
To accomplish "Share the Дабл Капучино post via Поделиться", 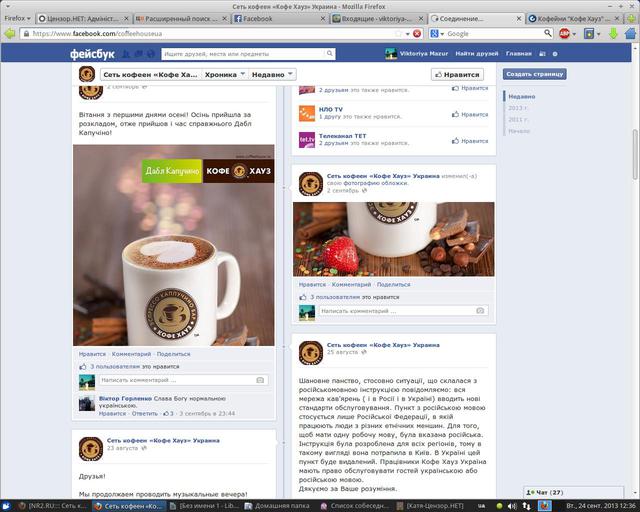I will [x=173, y=354].
